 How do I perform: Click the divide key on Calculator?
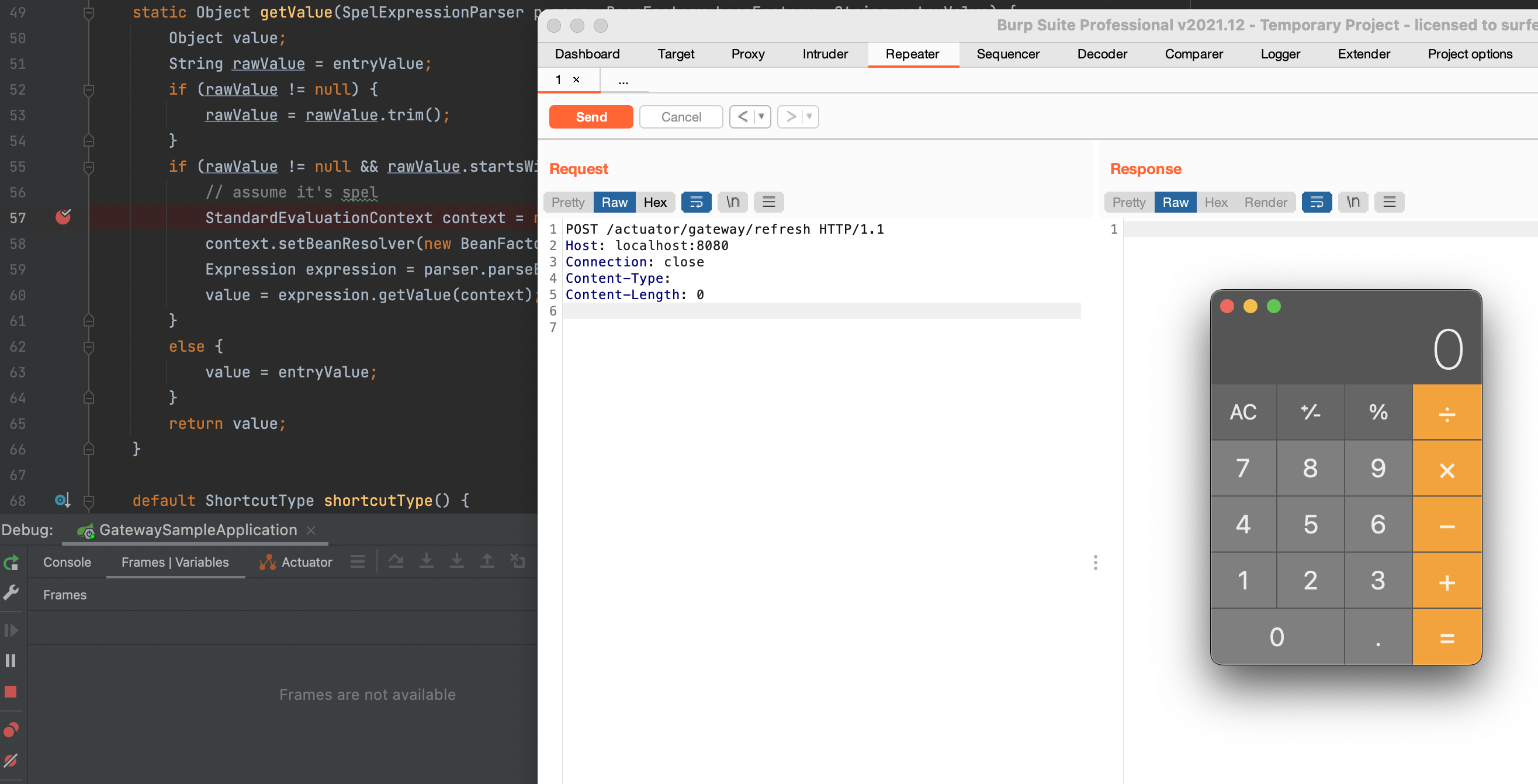click(x=1447, y=412)
